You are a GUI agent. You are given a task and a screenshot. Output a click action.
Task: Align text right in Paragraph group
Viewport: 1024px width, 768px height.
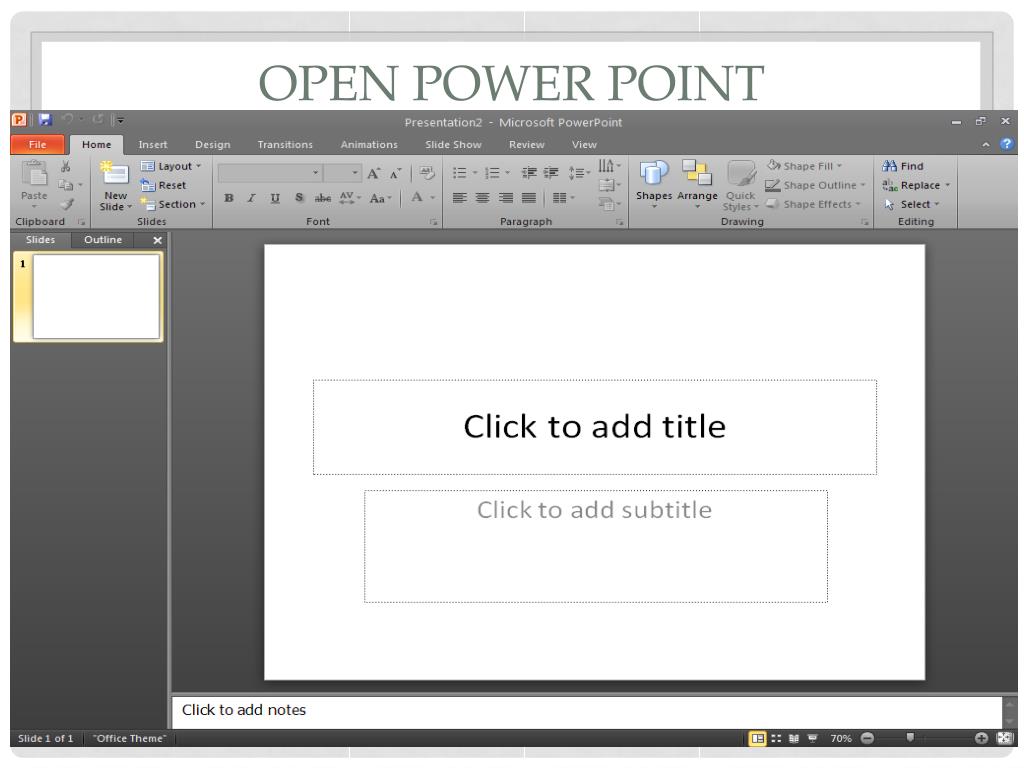point(505,198)
